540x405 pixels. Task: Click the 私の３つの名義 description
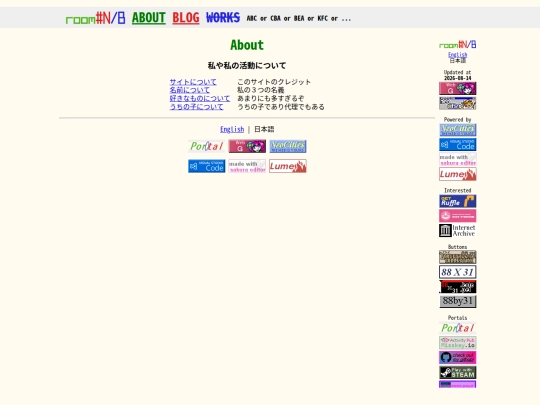[x=260, y=90]
